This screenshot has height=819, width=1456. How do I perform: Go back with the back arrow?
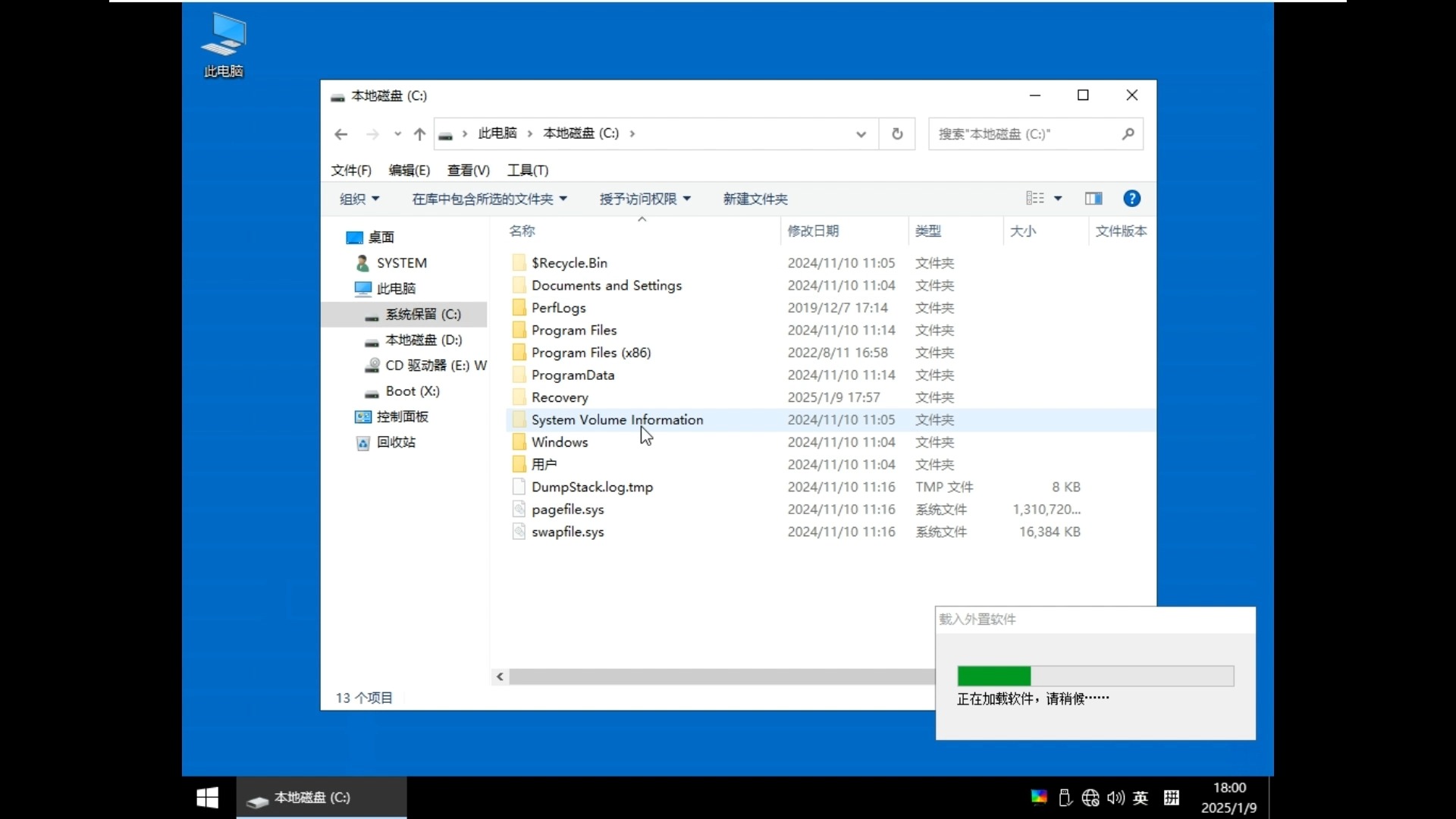[340, 134]
